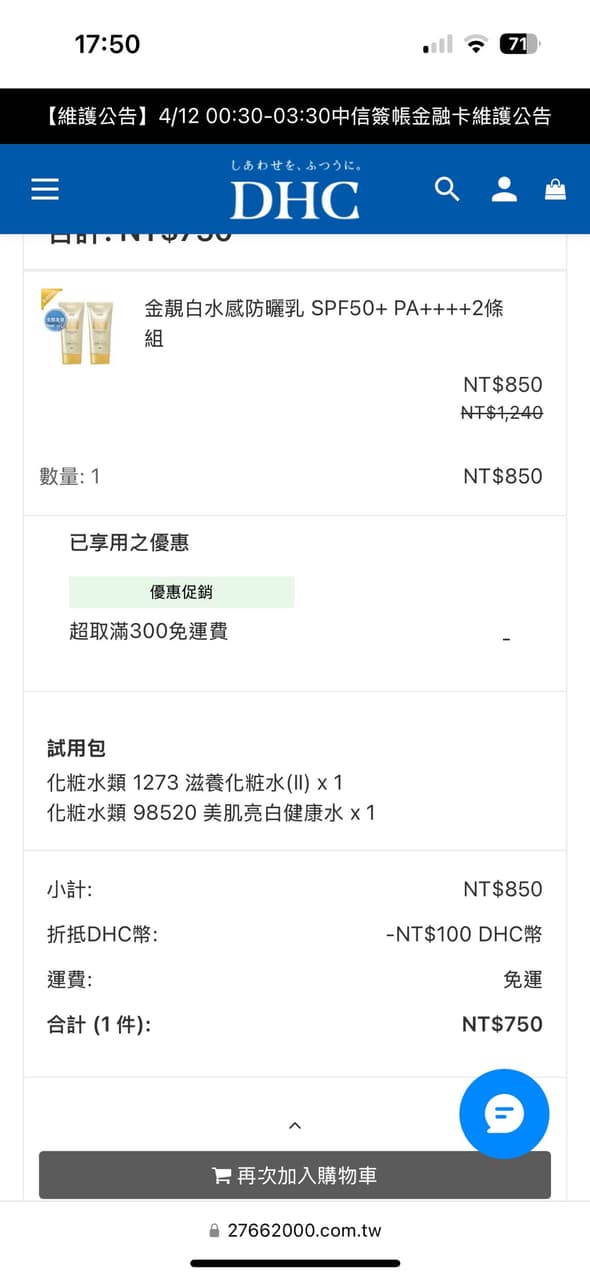Viewport: 590px width, 1279px height.
Task: Tap the padlock icon in the address bar
Action: 213,1229
